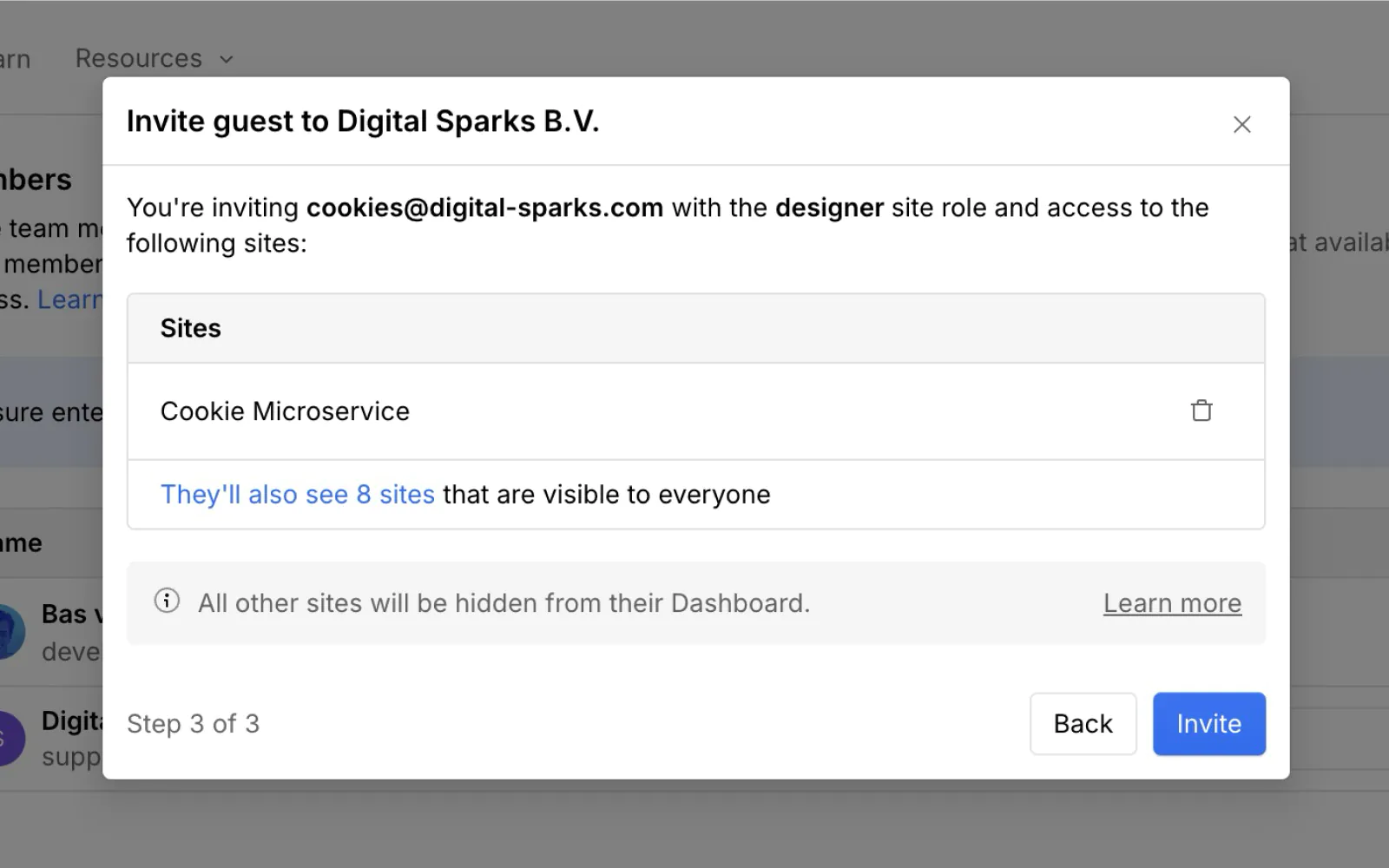Send the invitation with the Invite button
Image resolution: width=1389 pixels, height=868 pixels.
tap(1208, 723)
